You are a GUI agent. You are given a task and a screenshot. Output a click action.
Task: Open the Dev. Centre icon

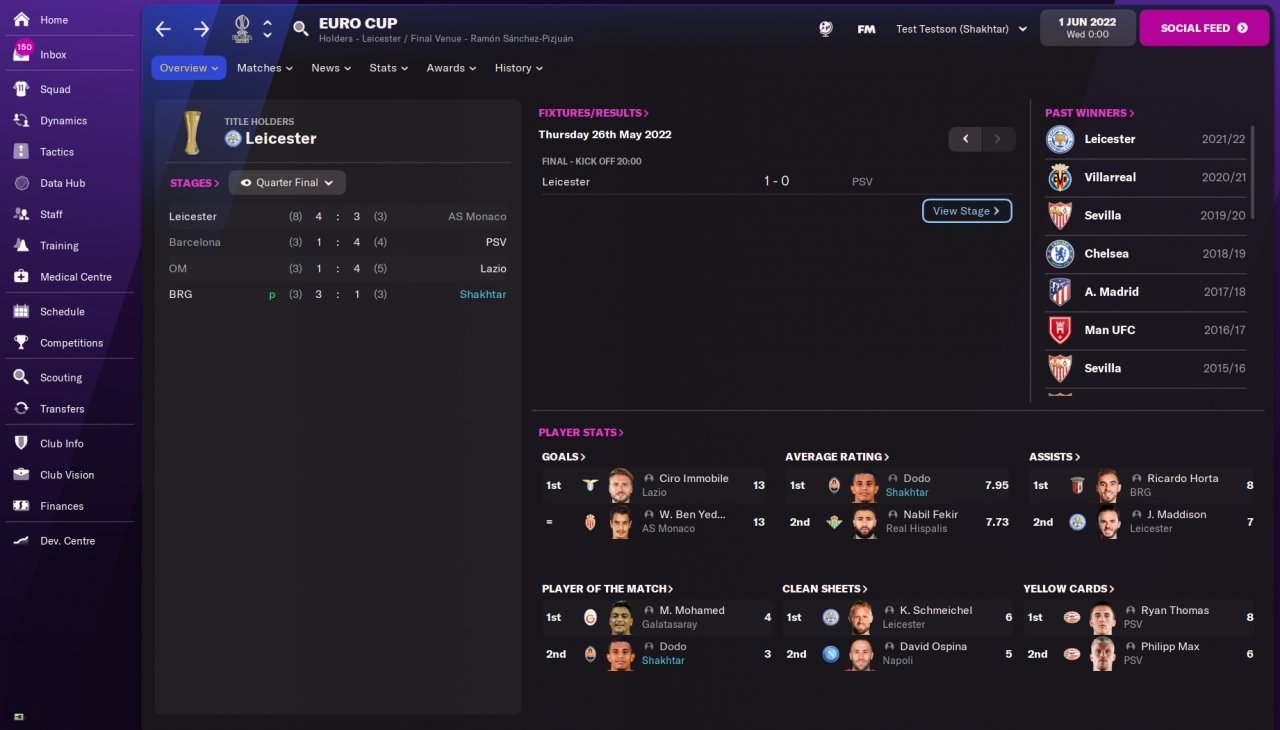pos(21,540)
